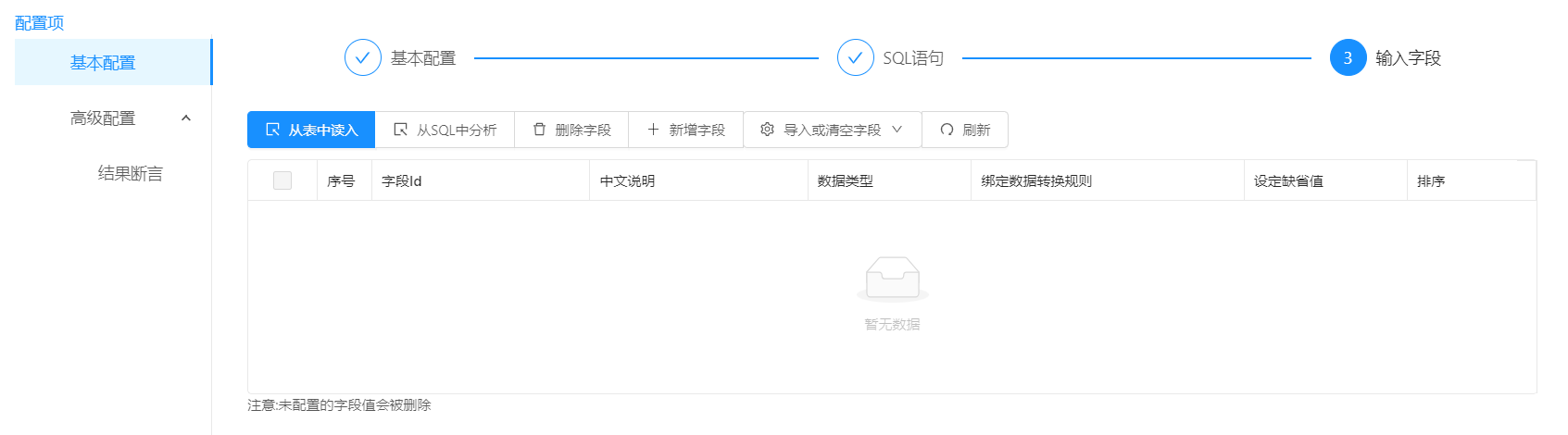1568x435 pixels.
Task: Open 结果断言 in the sidebar
Action: (x=131, y=174)
